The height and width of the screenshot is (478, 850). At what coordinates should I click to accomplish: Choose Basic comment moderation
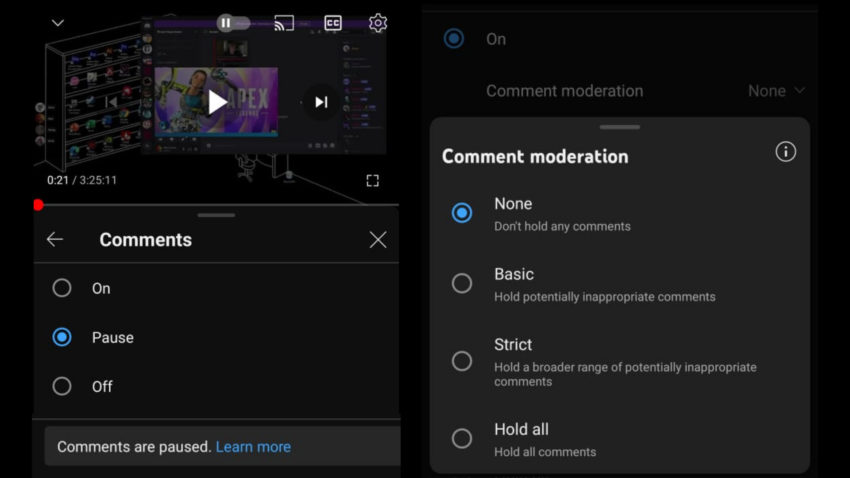pos(462,283)
